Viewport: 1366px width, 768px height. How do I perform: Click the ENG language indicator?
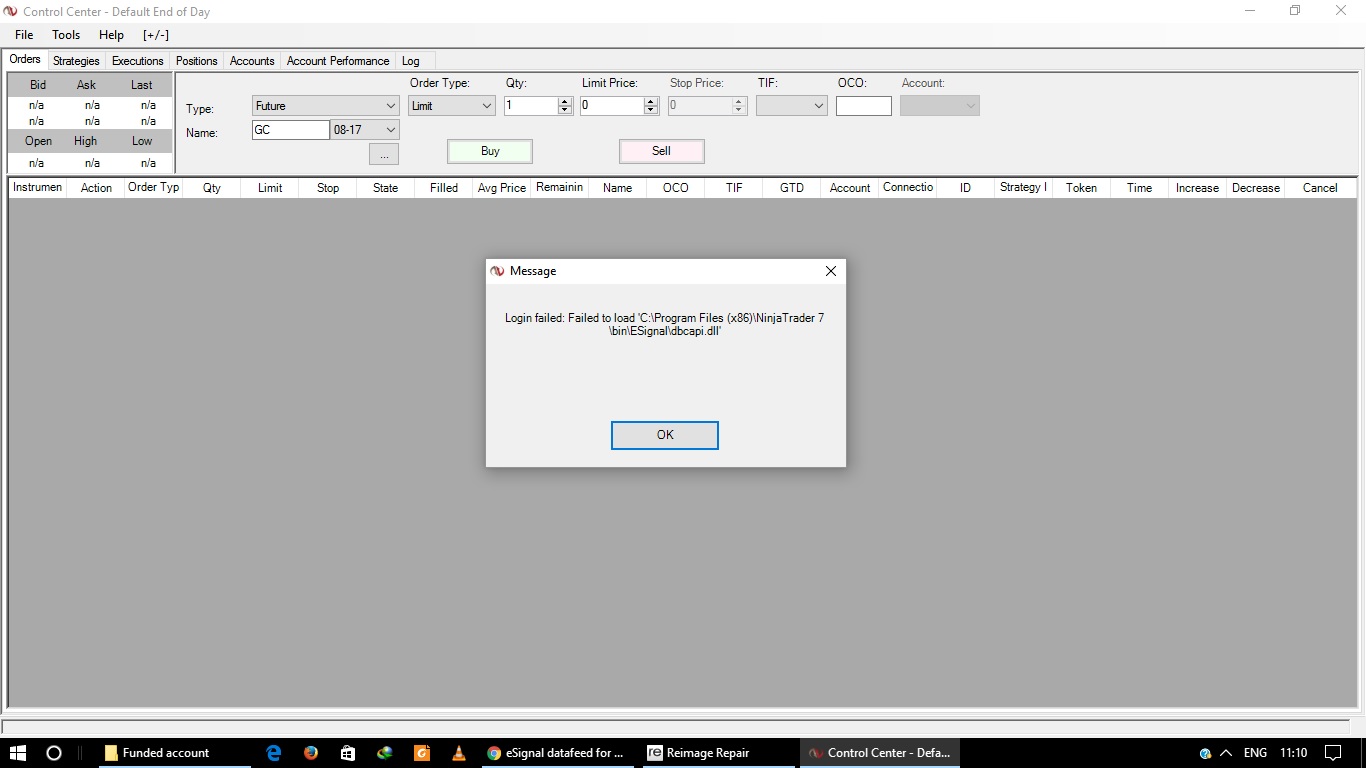click(1255, 753)
